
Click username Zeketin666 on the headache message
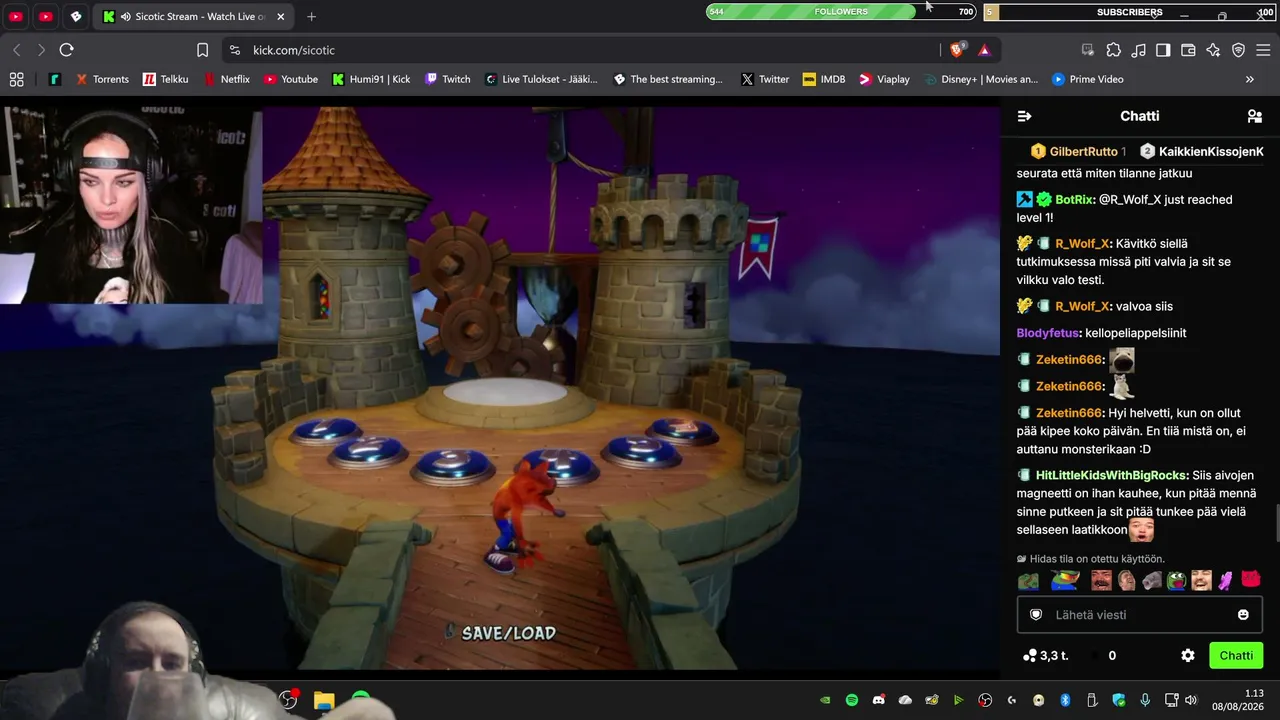tap(1069, 413)
